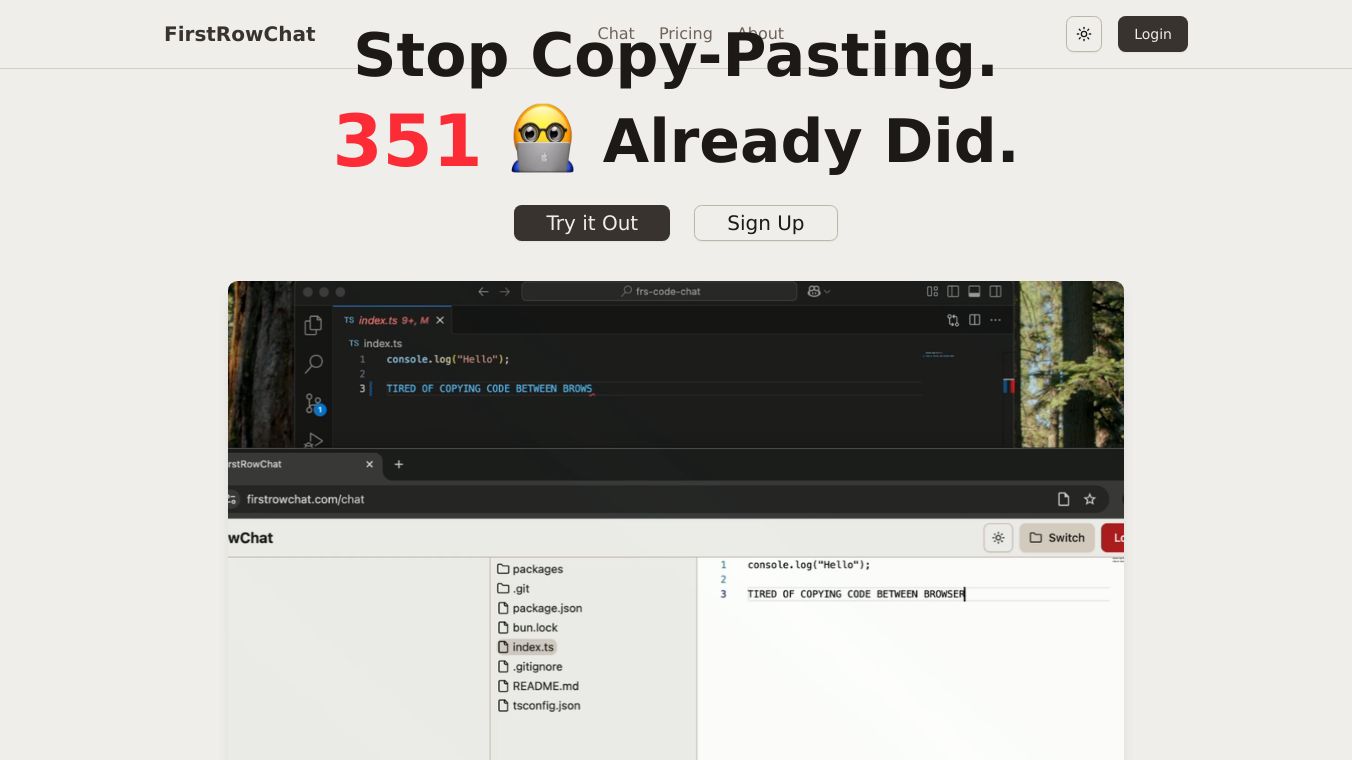1352x760 pixels.
Task: Click the TIRED OF COPYING CODE BETWEEN BROWS line
Action: tap(489, 388)
